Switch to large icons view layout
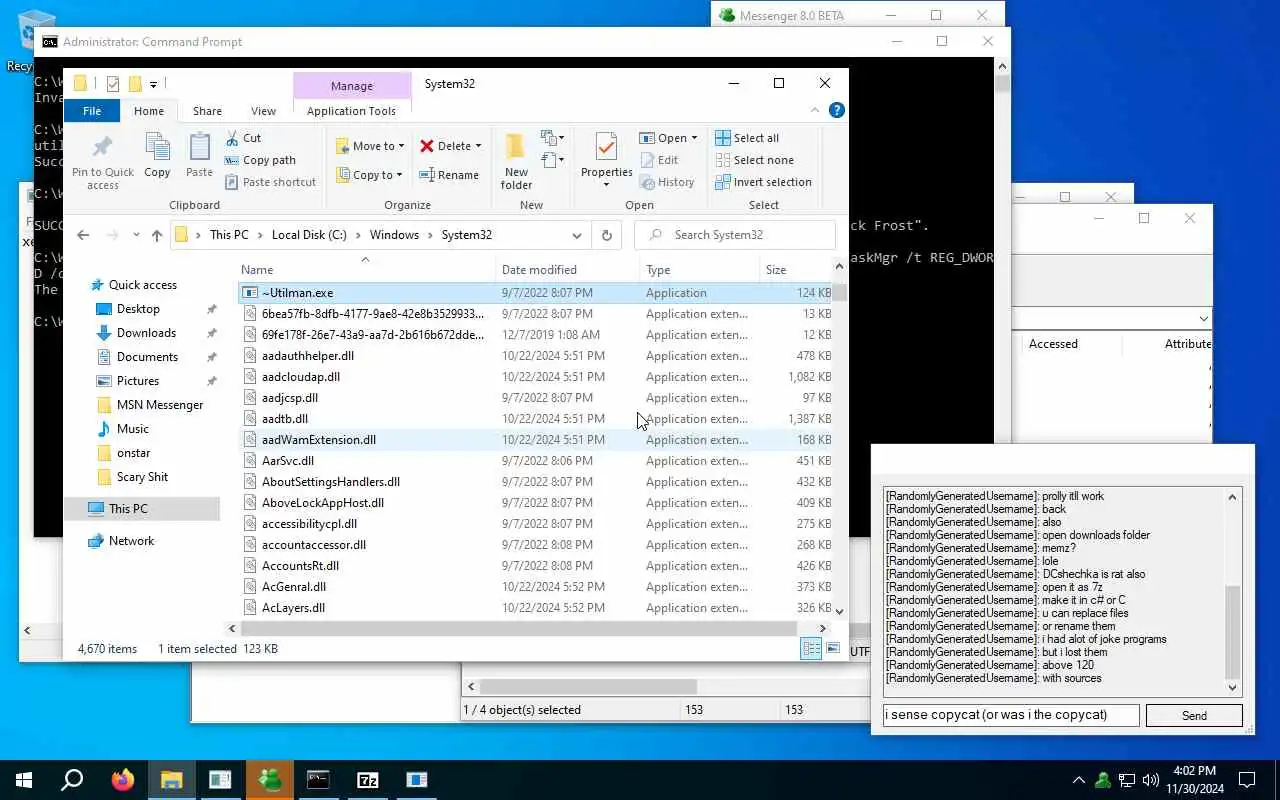 [832, 649]
